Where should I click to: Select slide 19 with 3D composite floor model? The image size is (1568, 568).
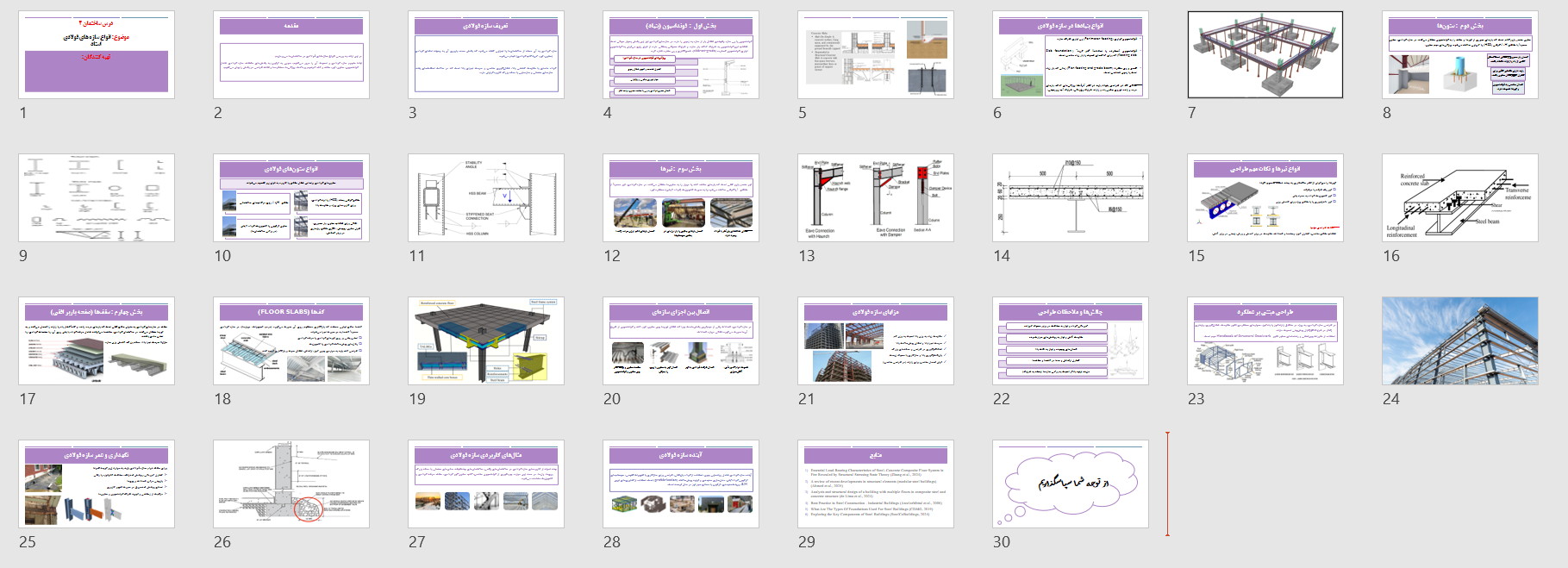point(486,340)
